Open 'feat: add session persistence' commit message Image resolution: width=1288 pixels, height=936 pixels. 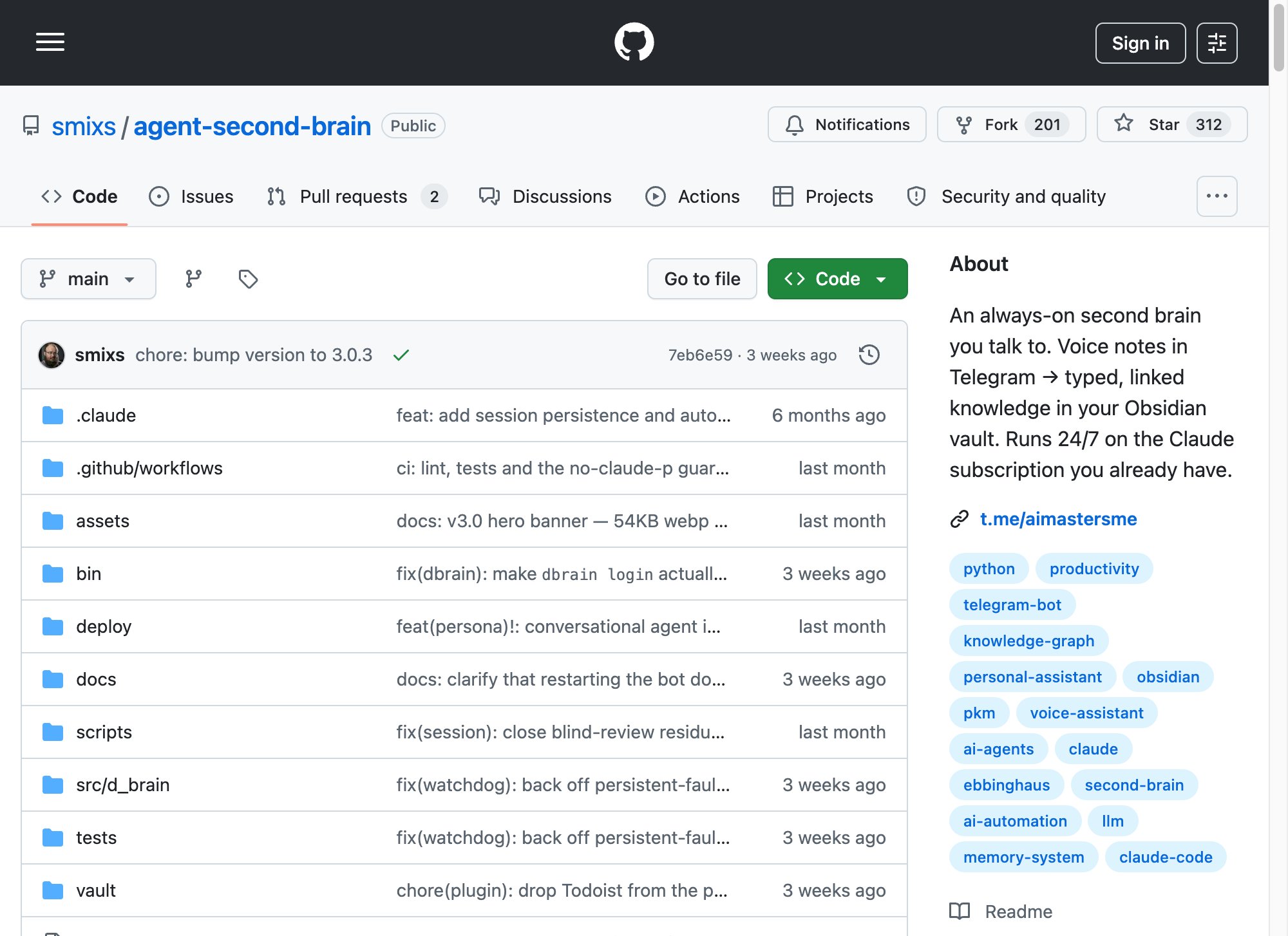click(x=563, y=415)
